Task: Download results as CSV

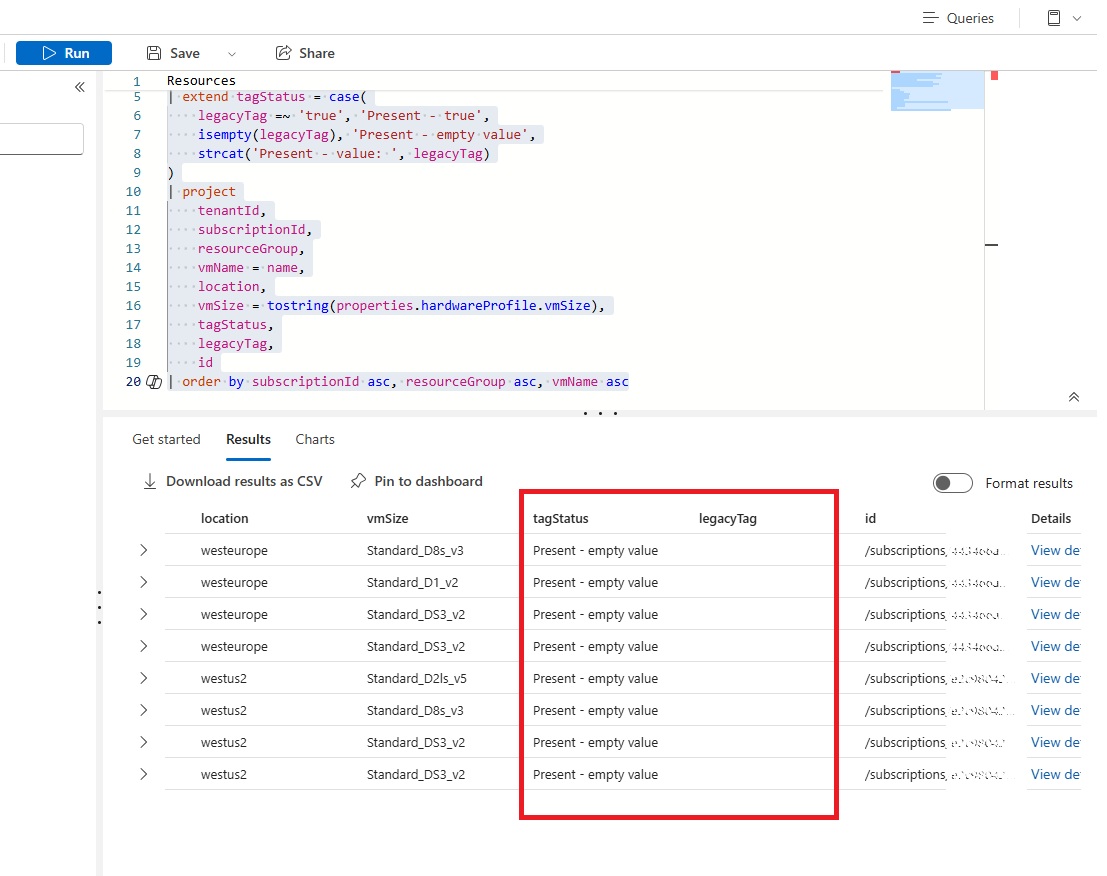Action: coord(233,481)
